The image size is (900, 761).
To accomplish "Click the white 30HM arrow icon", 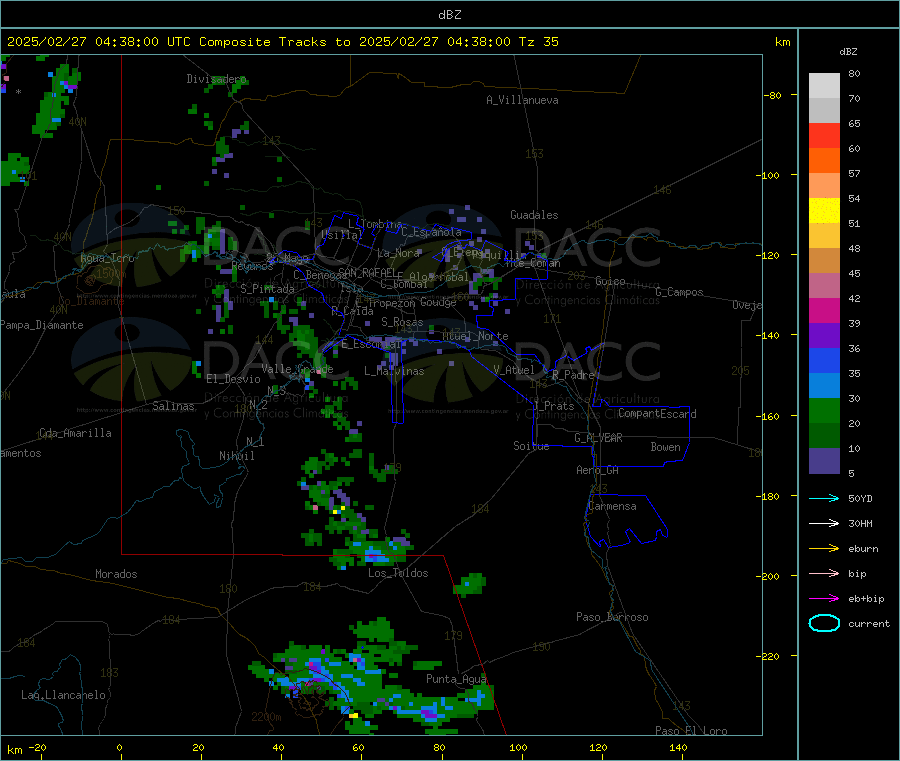I will point(824,523).
